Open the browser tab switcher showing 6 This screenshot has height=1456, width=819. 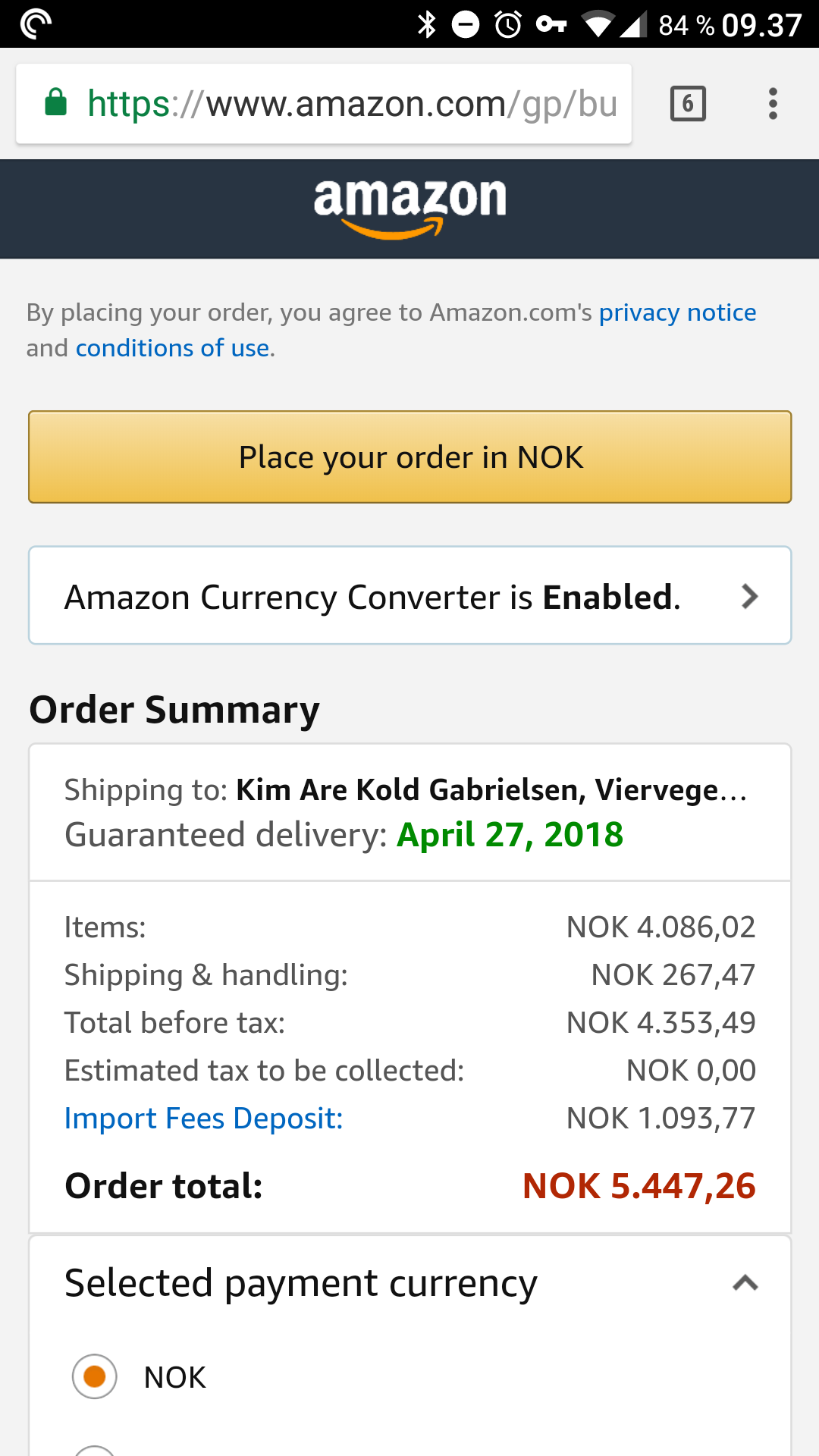pos(688,104)
